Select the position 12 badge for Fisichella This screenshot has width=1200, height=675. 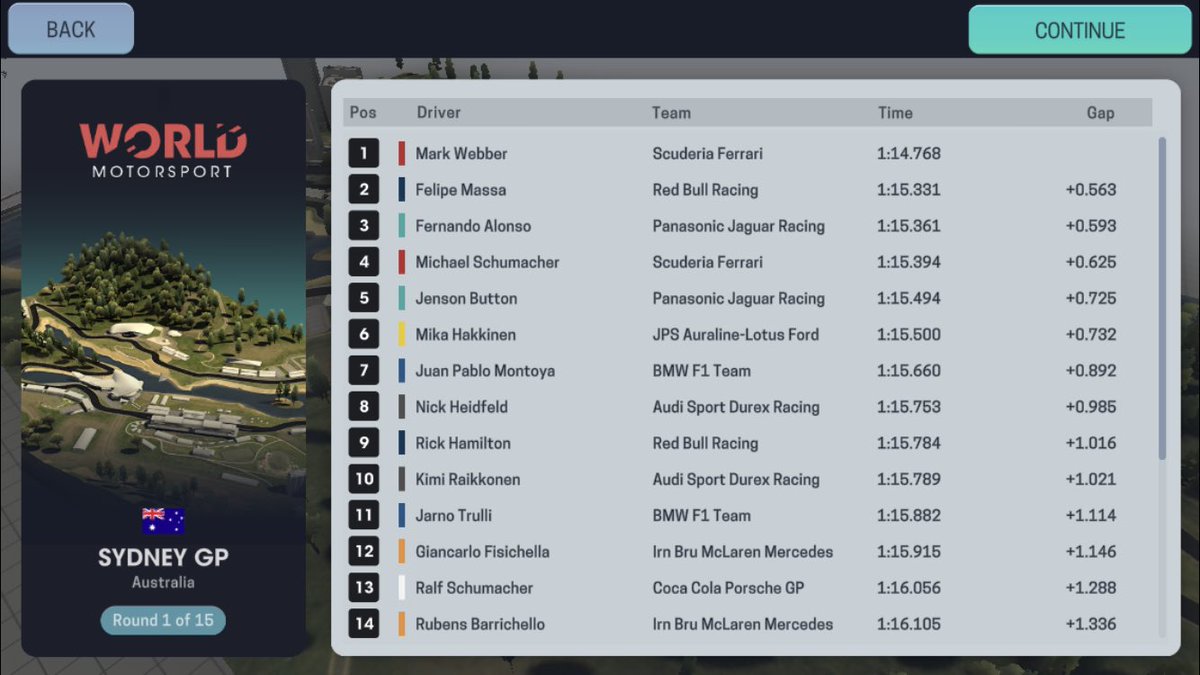[x=363, y=551]
